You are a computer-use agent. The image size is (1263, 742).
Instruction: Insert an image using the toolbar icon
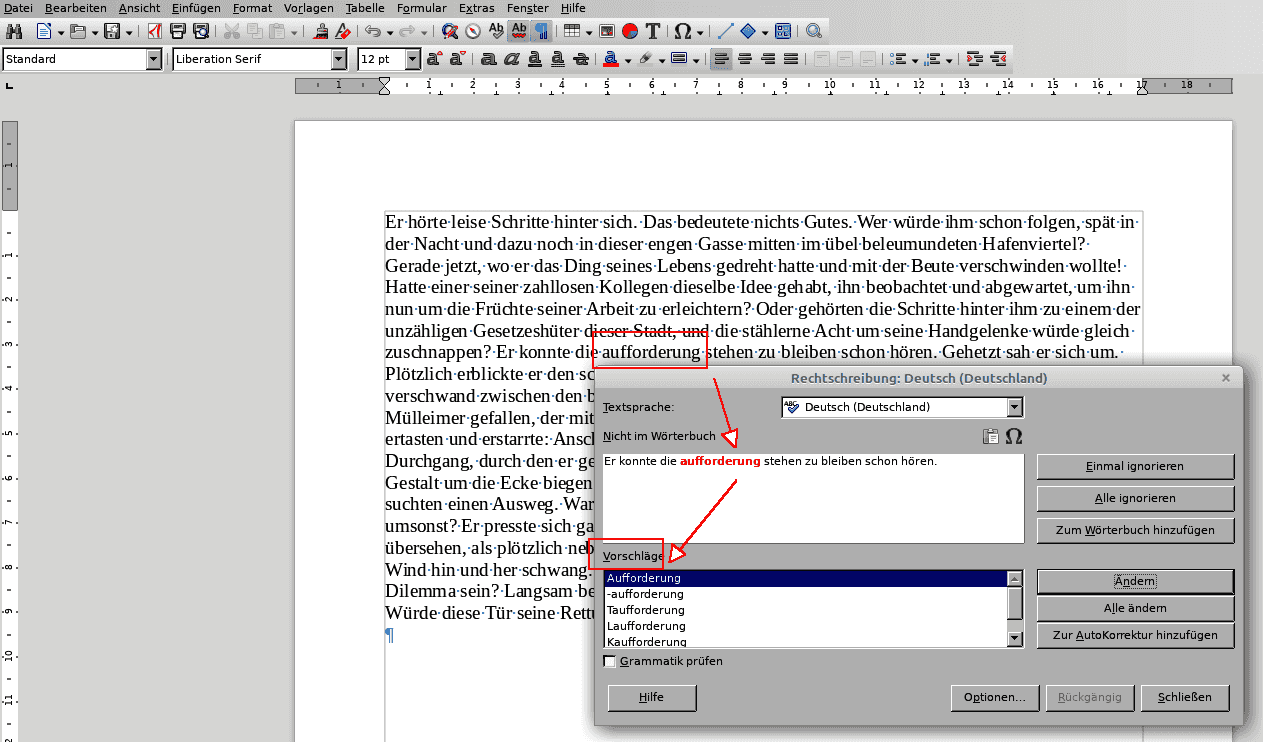click(608, 31)
